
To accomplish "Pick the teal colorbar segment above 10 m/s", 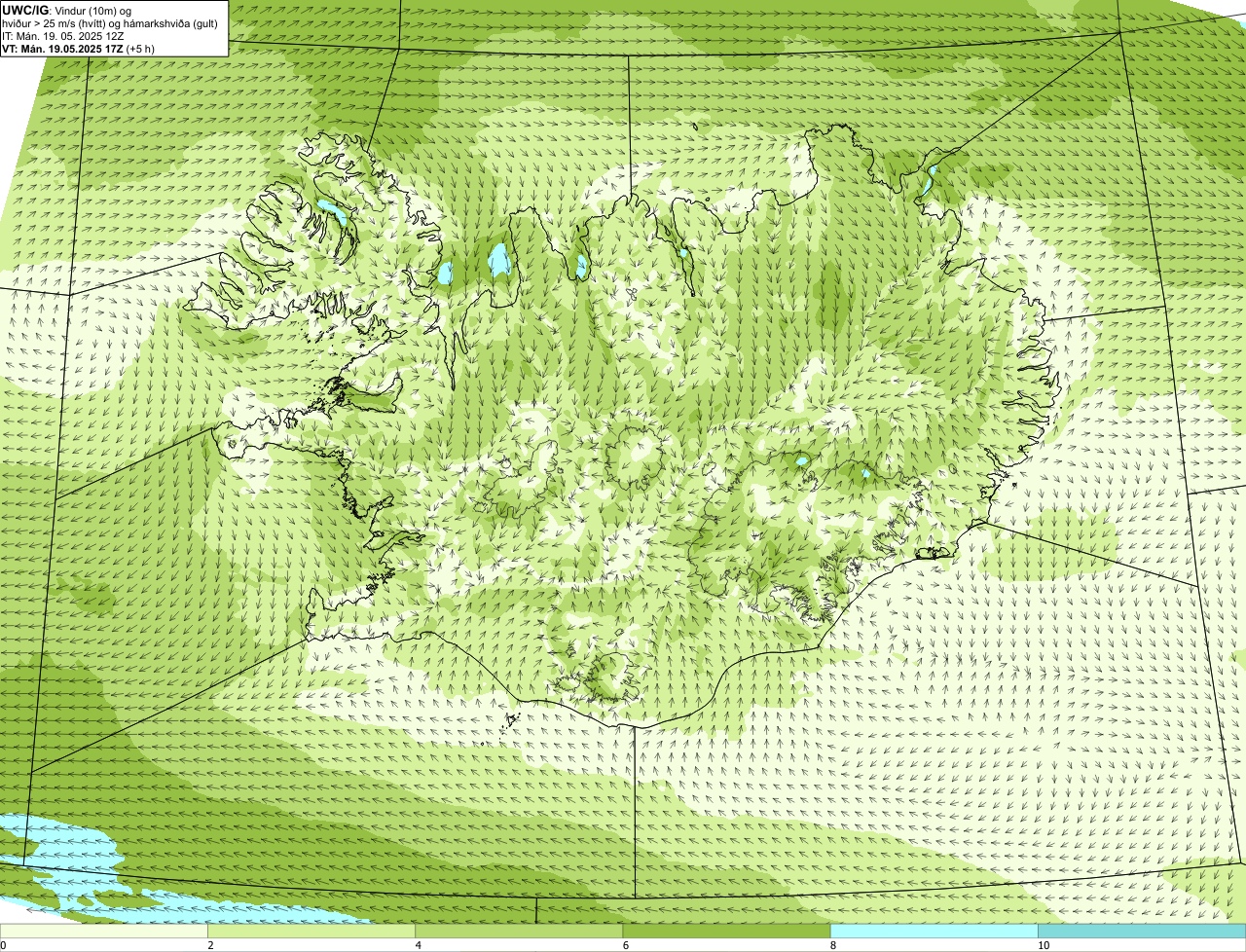I will pos(1142,931).
